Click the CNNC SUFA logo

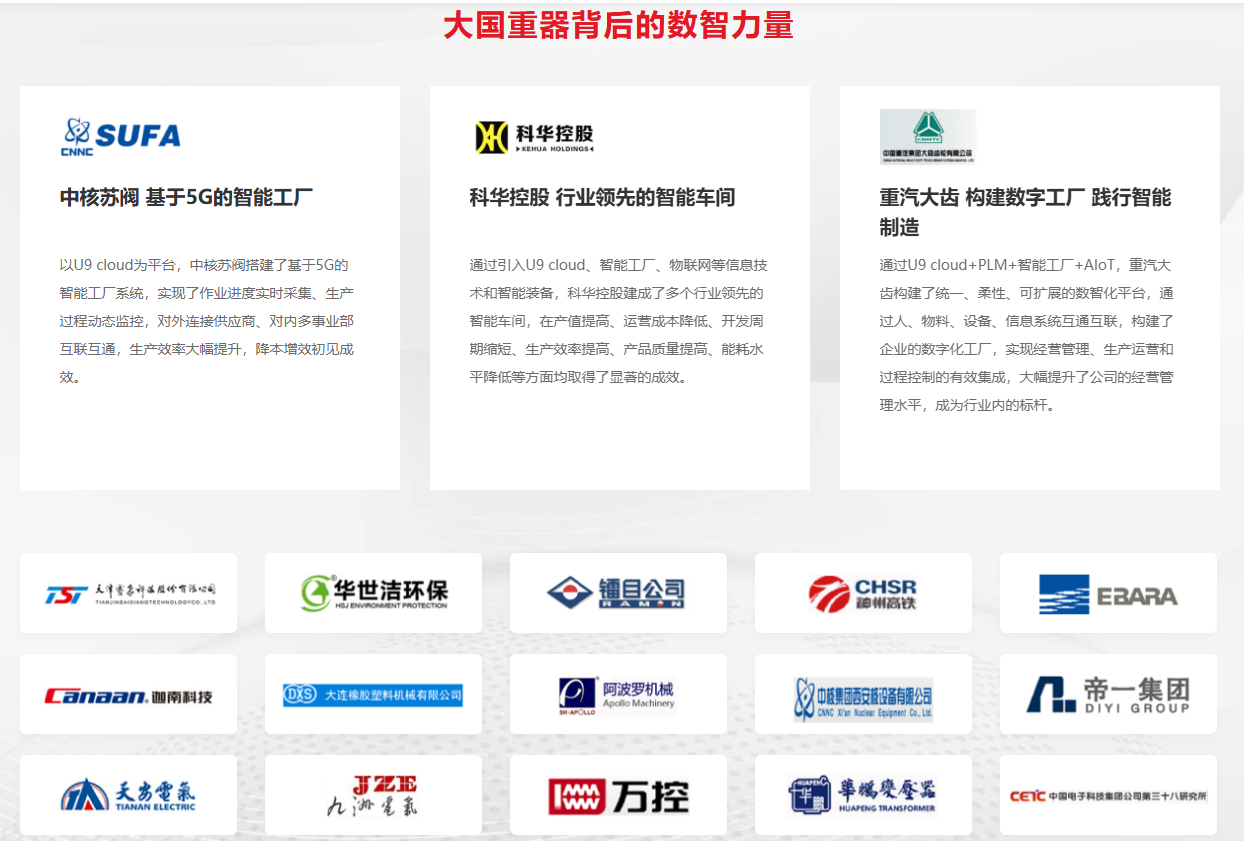121,136
